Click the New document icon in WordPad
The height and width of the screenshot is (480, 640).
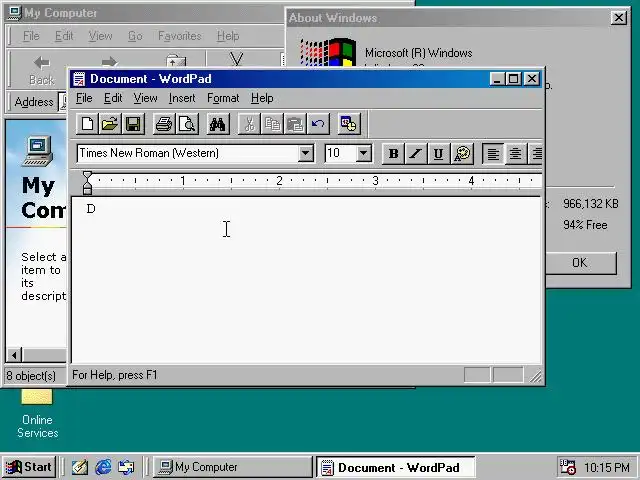point(87,124)
